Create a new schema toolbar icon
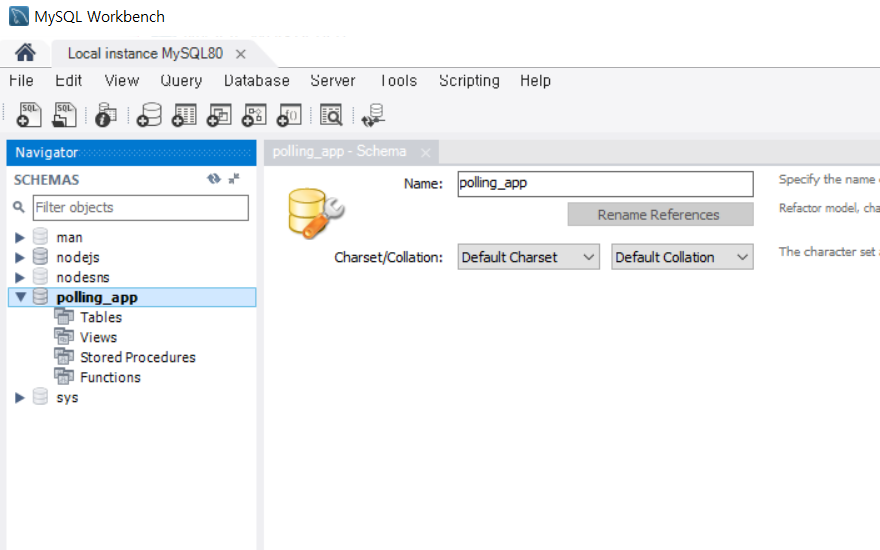 coord(149,114)
